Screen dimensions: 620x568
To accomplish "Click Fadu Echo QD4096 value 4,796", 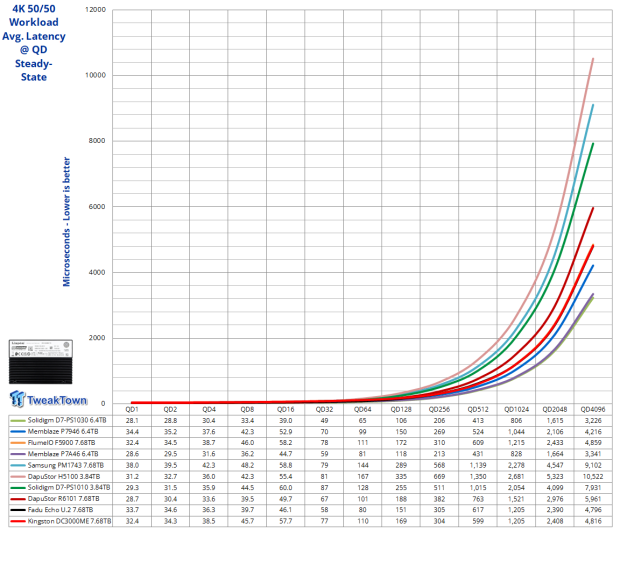I will click(593, 510).
